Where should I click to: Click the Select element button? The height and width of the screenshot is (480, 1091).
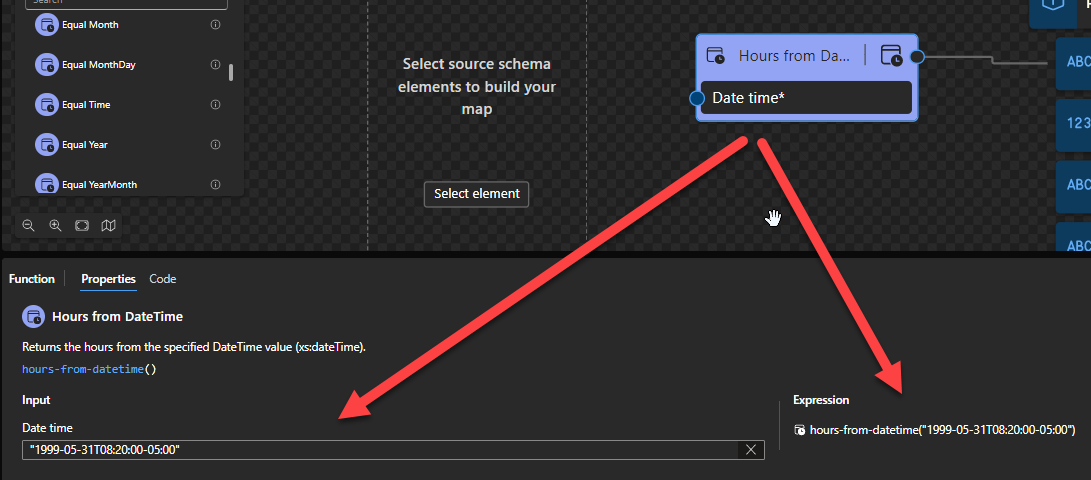pos(476,194)
